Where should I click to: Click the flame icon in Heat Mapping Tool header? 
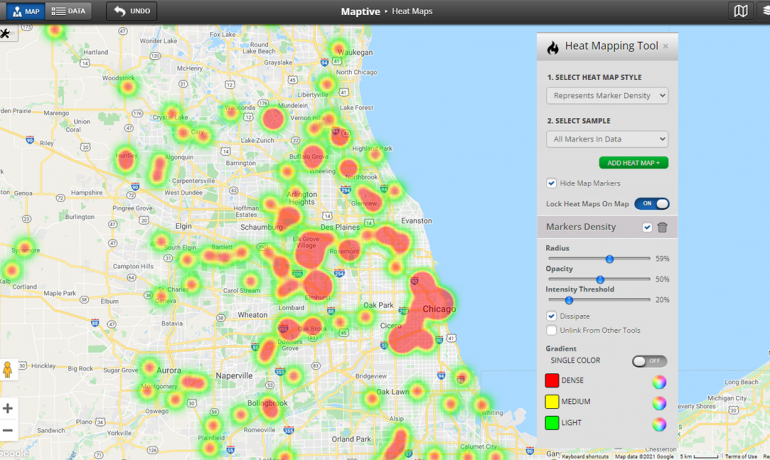click(553, 48)
